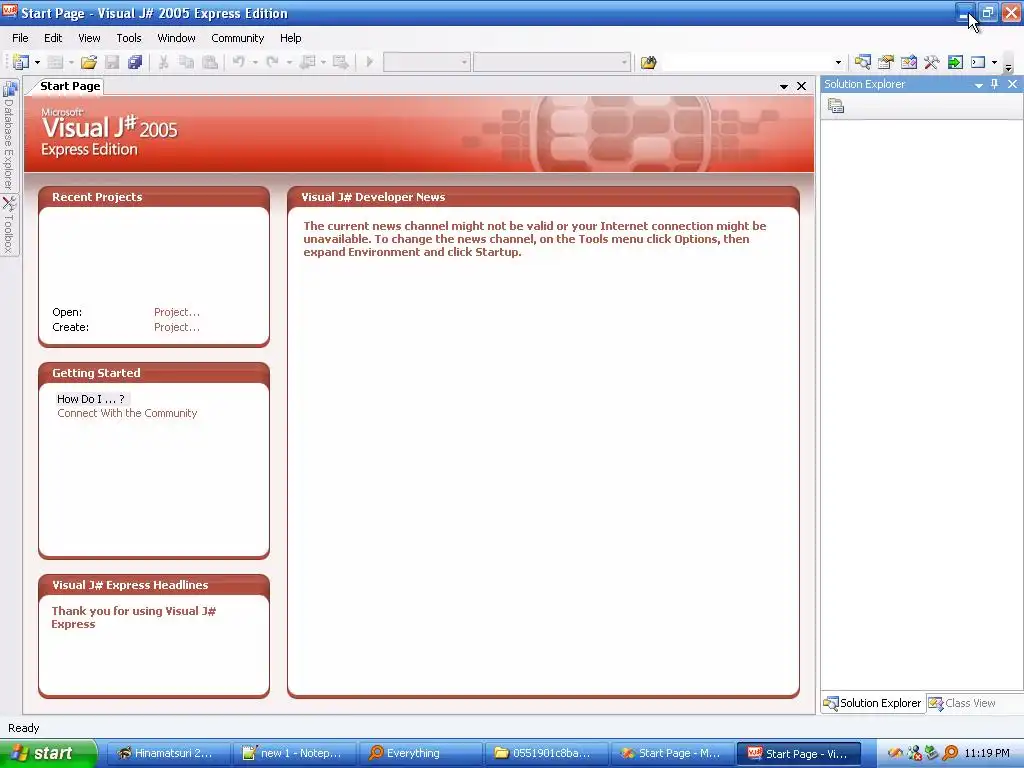Open the Properties Window toolbar icon
The height and width of the screenshot is (768, 1024).
(886, 62)
